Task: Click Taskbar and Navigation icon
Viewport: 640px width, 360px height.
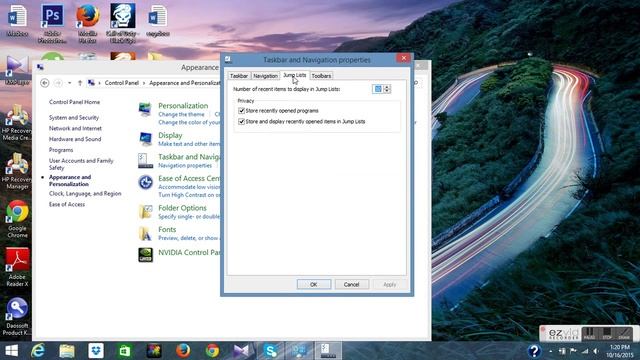Action: click(x=145, y=160)
